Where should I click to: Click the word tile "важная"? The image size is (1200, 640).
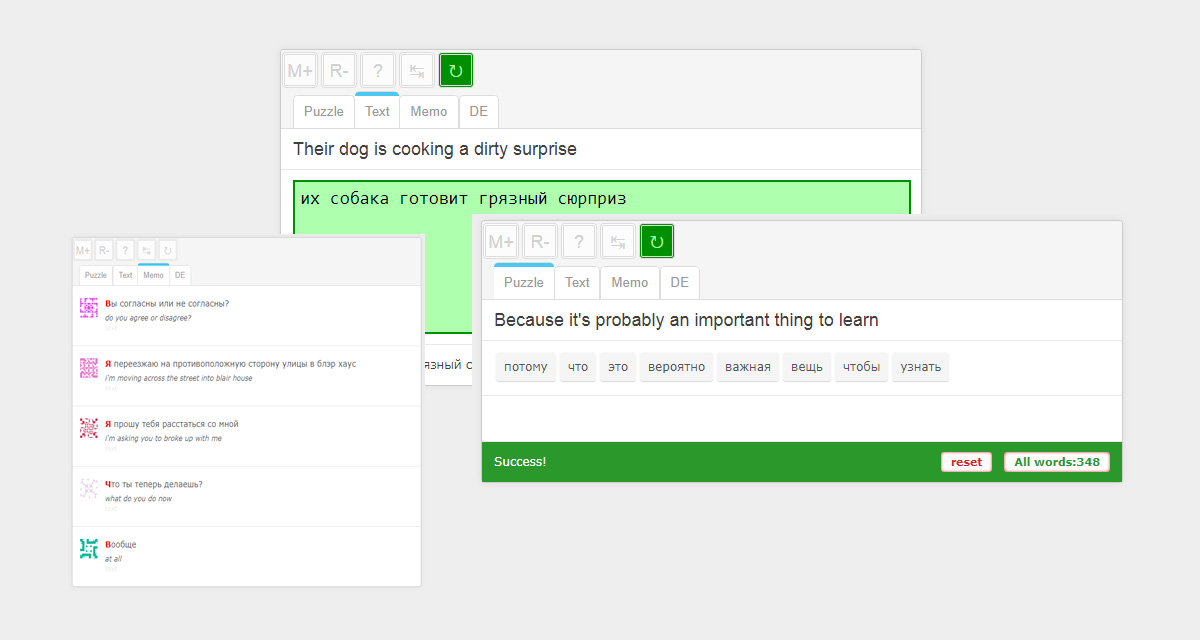[x=748, y=367]
